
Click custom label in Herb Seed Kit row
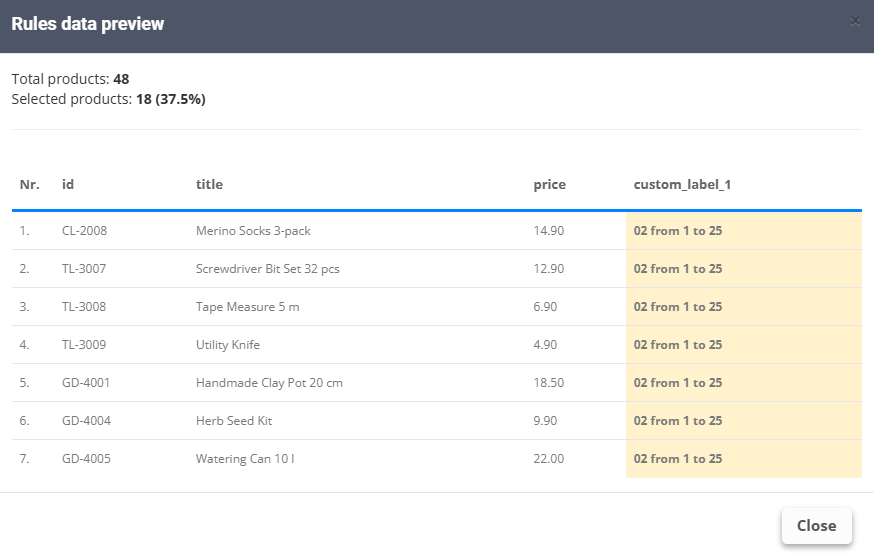point(678,420)
